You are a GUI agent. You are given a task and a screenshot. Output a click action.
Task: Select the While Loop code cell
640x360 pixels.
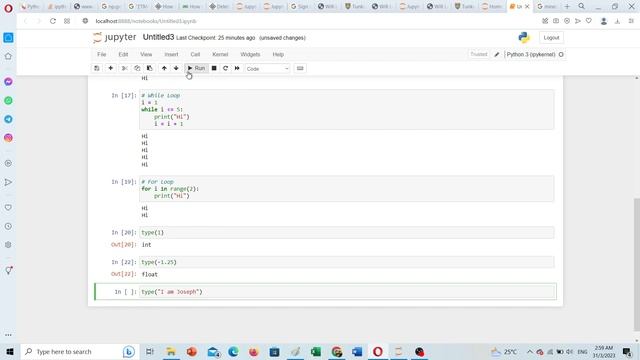[x=347, y=109]
